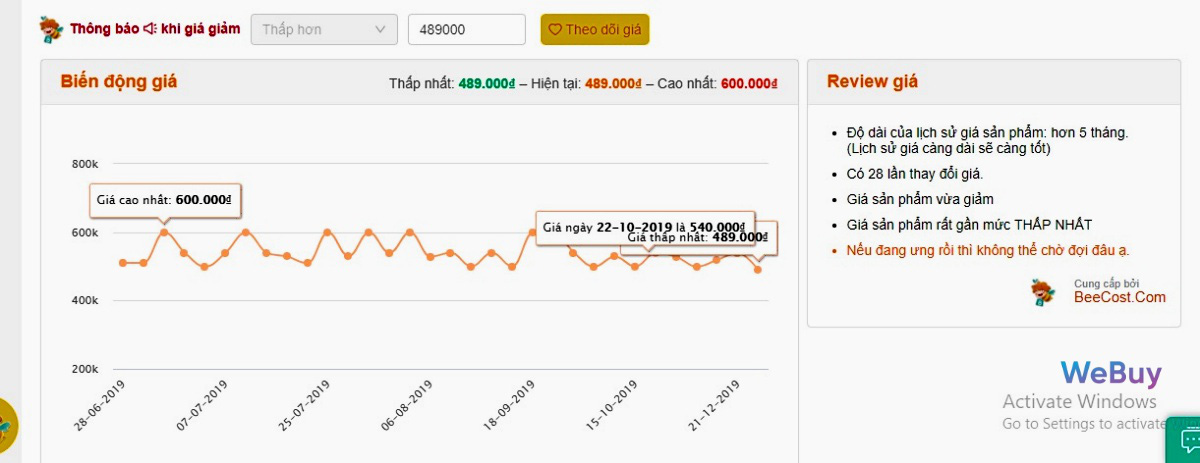Click the Review giá panel heading

click(872, 82)
